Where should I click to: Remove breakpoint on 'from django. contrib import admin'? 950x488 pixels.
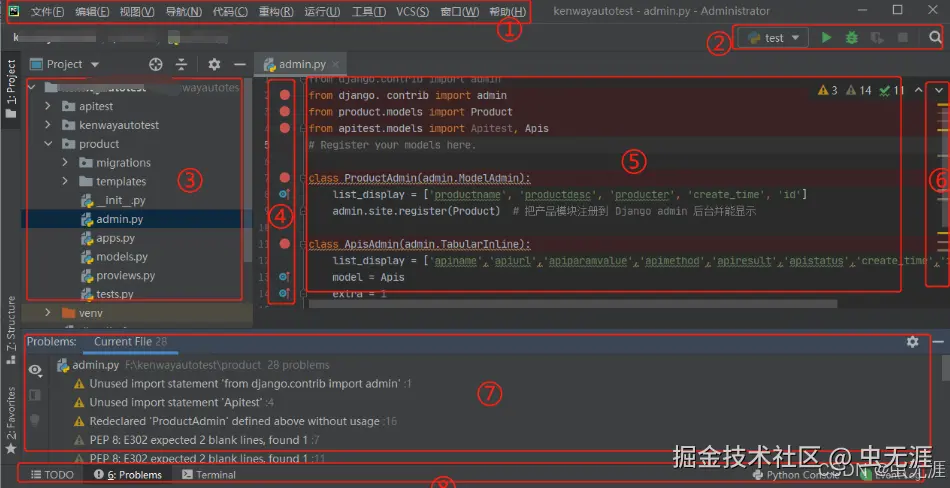pos(285,95)
